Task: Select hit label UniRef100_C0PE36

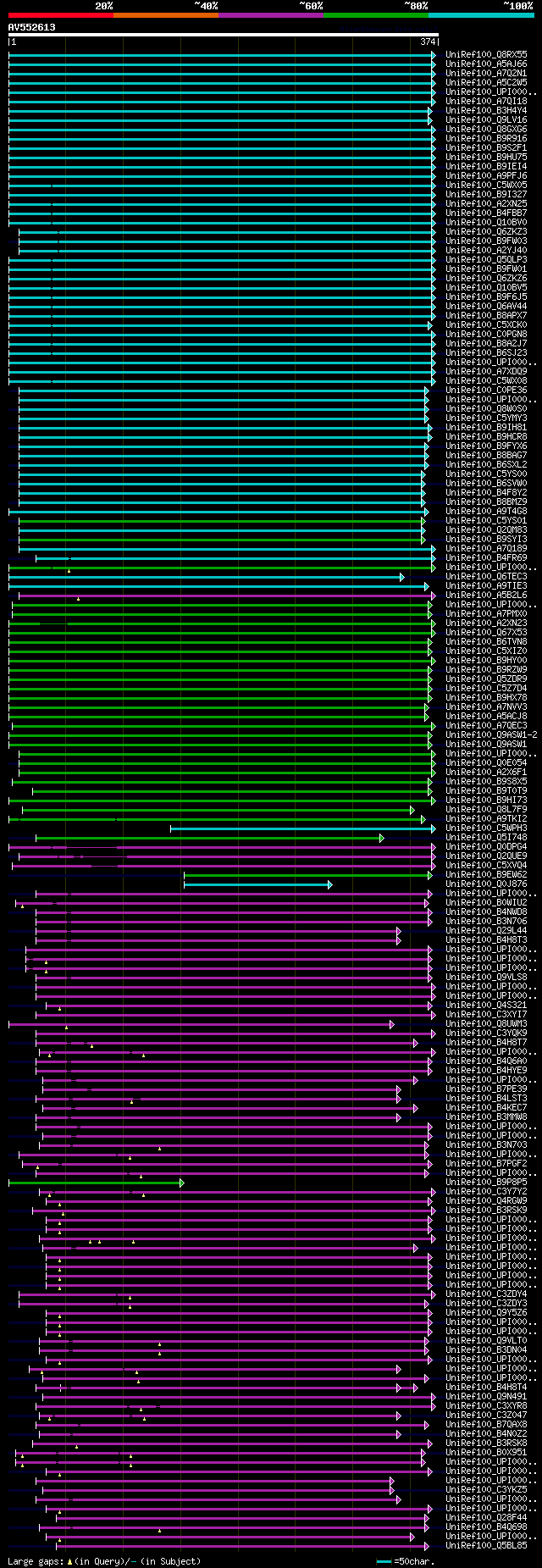Action: coord(486,391)
